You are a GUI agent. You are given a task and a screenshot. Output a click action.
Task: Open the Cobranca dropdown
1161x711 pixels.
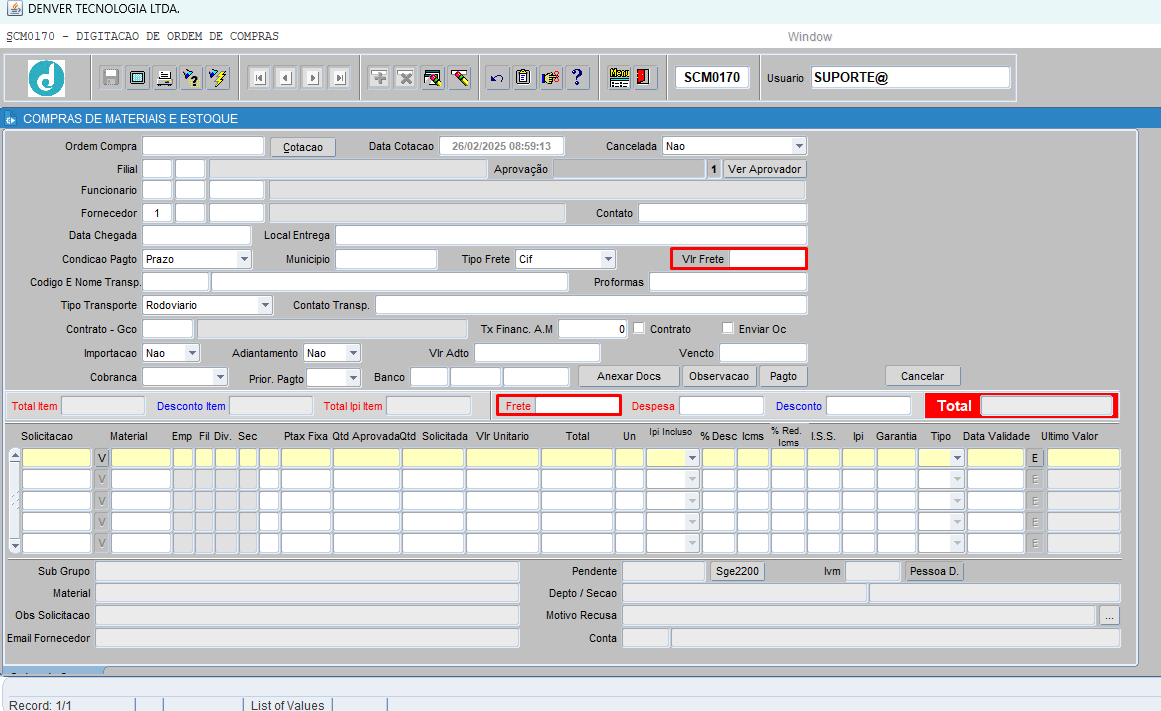click(220, 377)
